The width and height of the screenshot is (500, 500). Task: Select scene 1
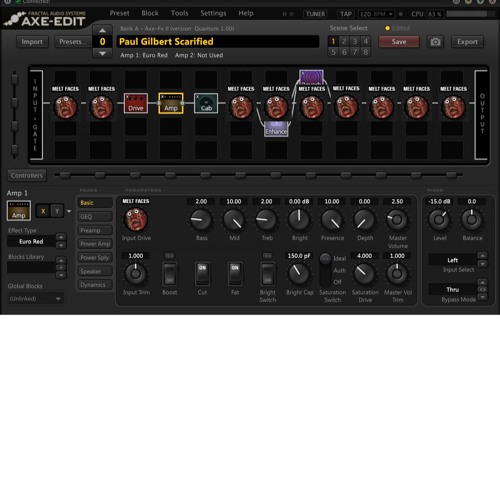[x=333, y=41]
